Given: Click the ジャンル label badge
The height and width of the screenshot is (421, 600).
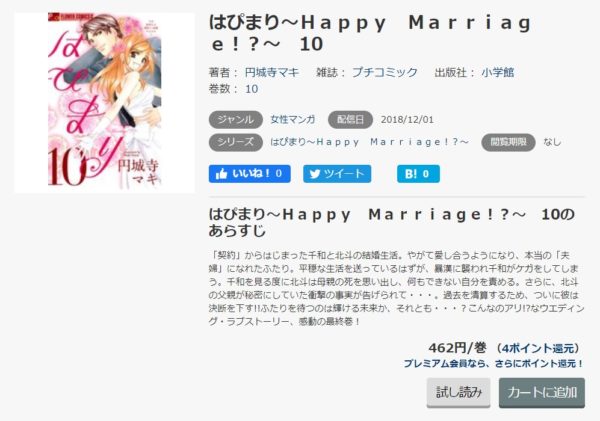Looking at the screenshot, I should pos(236,119).
